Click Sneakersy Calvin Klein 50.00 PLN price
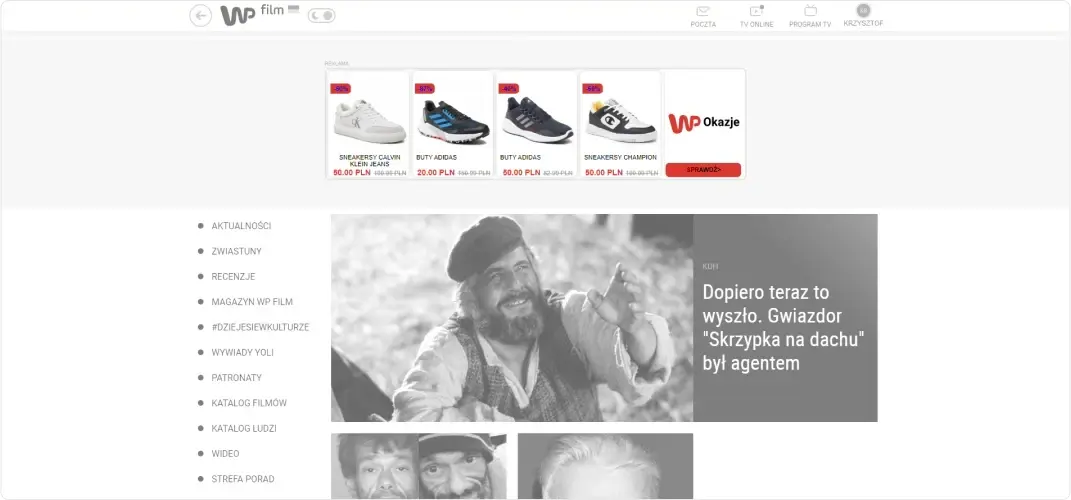Screen dimensions: 1071x500 (x=352, y=173)
